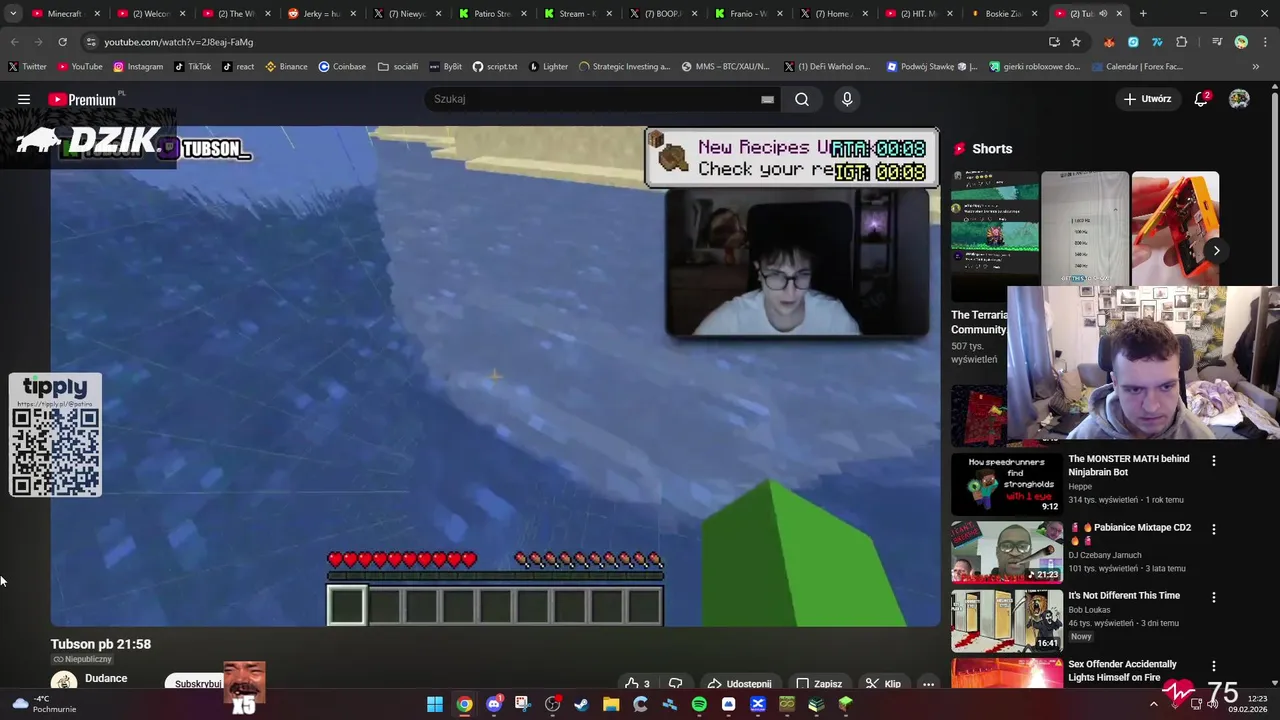Open options for Sex Offender video
The height and width of the screenshot is (720, 1280).
point(1214,666)
